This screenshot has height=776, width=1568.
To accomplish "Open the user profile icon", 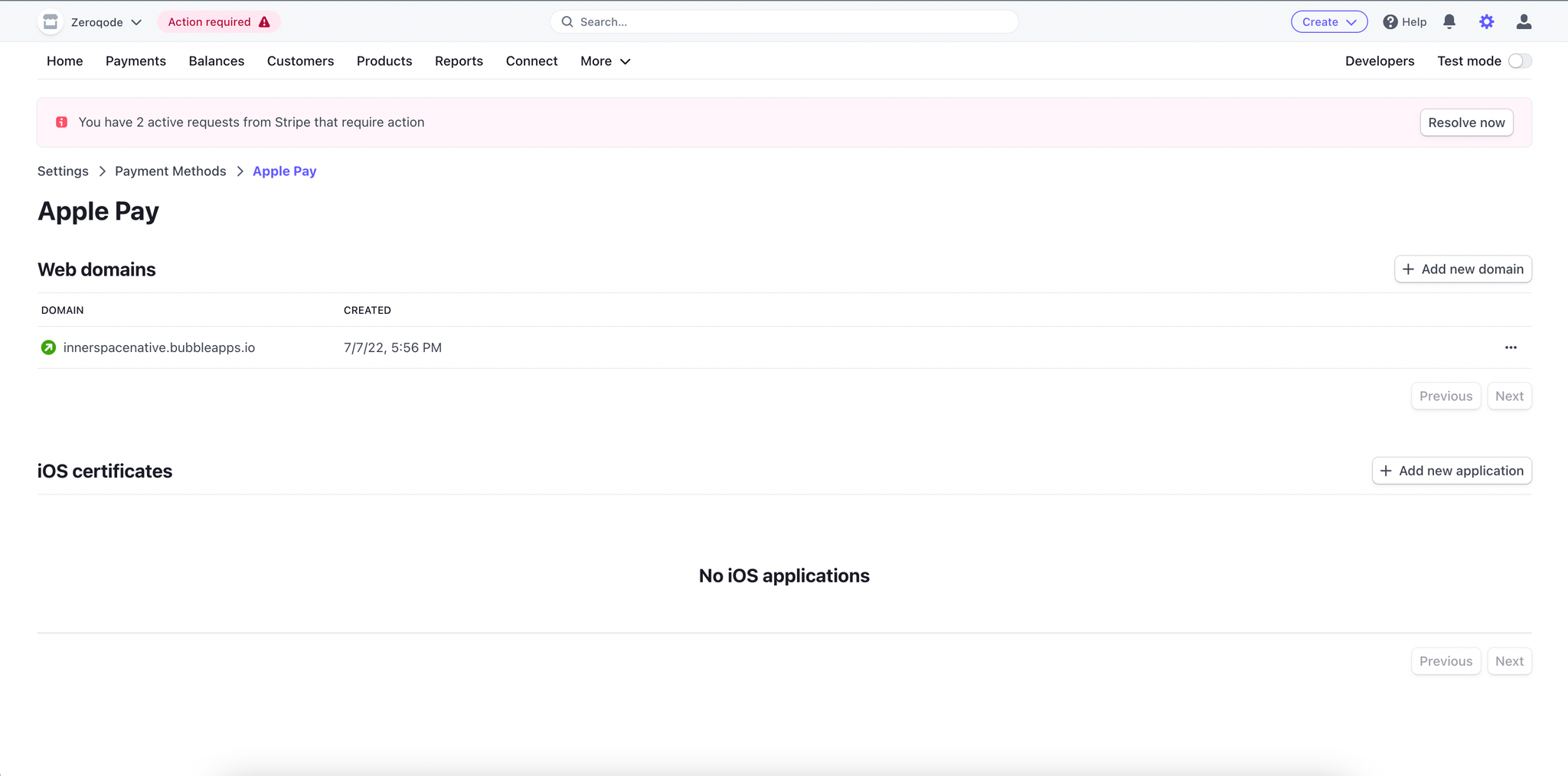I will click(1524, 22).
